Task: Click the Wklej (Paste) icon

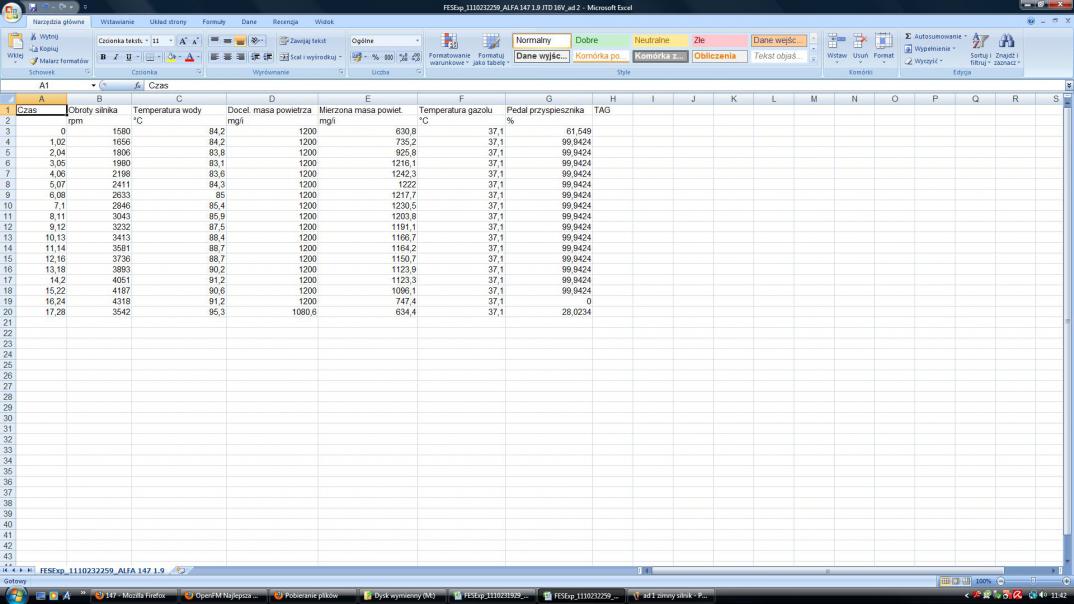Action: pos(15,42)
